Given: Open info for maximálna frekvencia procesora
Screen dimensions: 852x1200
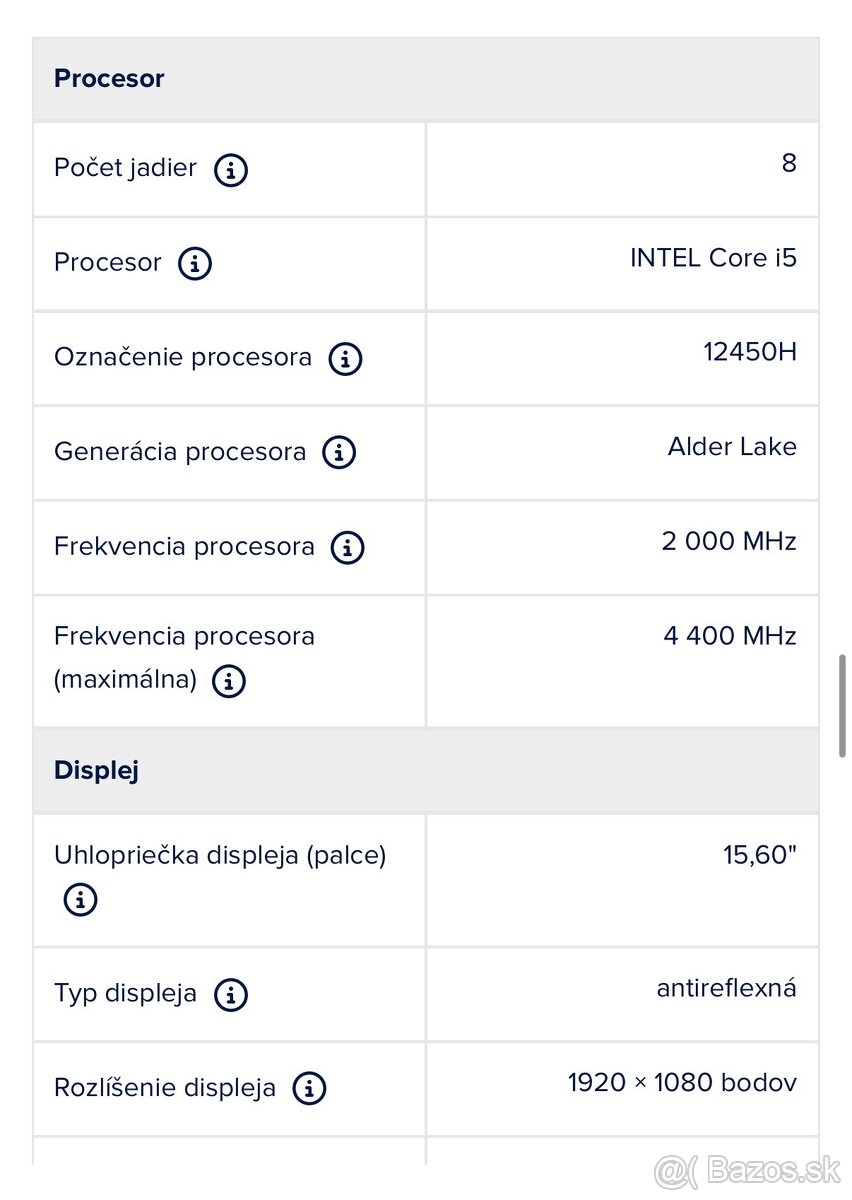Looking at the screenshot, I should [x=229, y=682].
